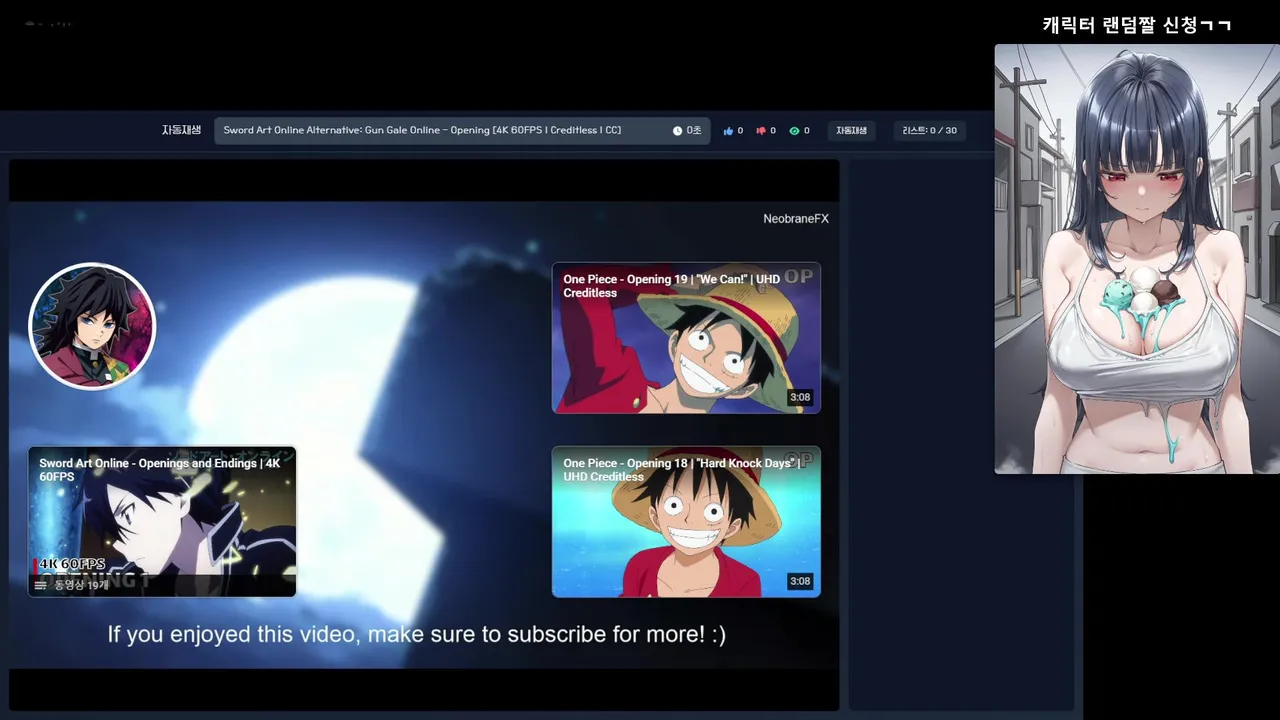Click the thumbs-up like icon
The image size is (1280, 720).
[x=728, y=131]
